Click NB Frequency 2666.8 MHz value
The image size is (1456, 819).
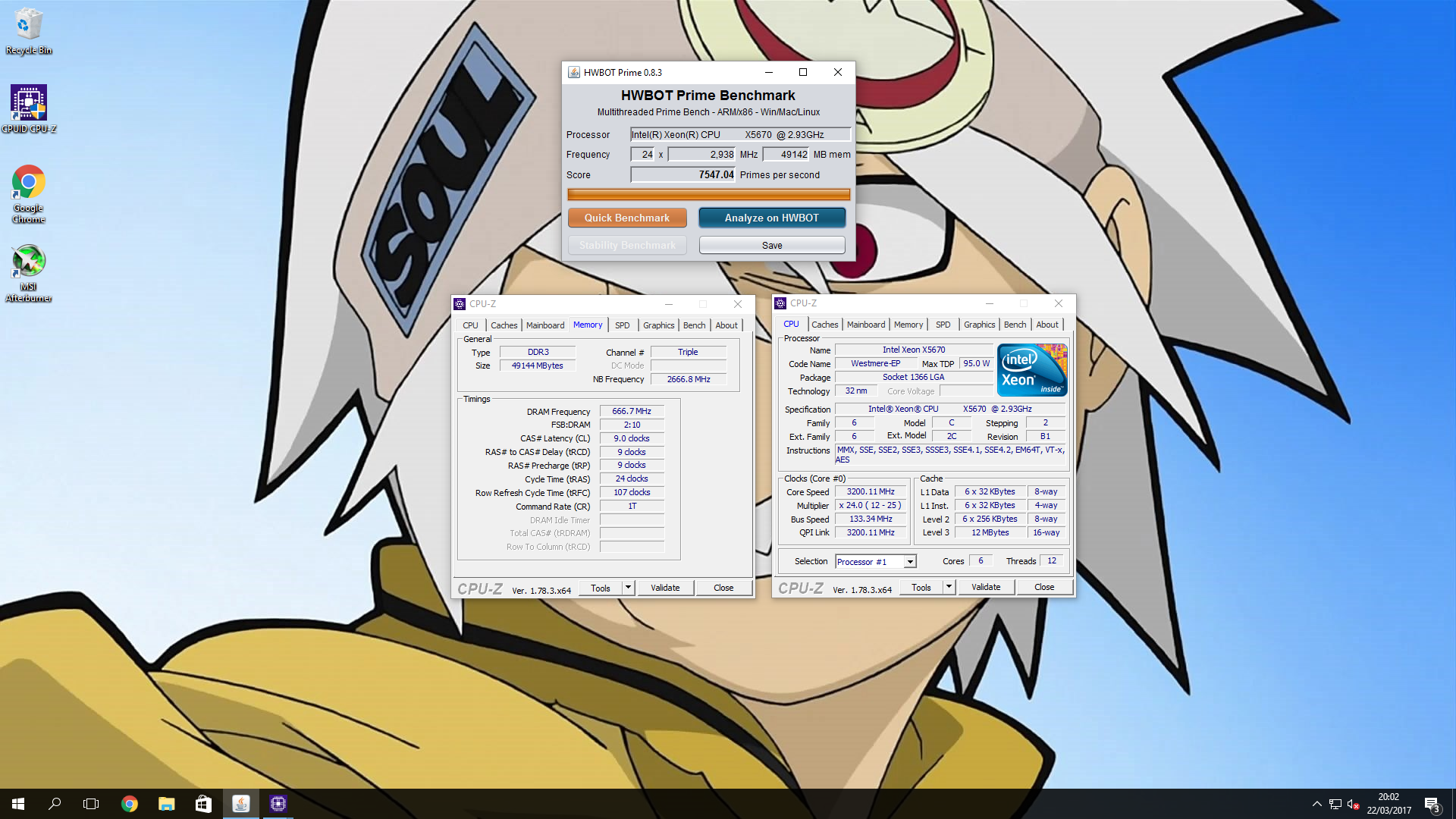[689, 379]
